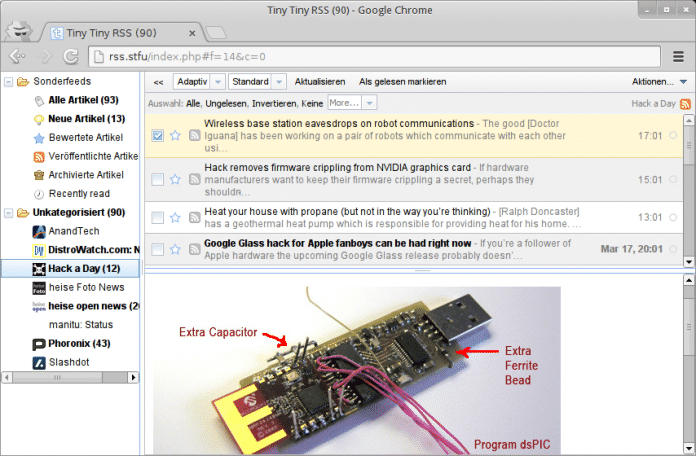
Task: Click the Aktualisieren button
Action: (x=320, y=81)
